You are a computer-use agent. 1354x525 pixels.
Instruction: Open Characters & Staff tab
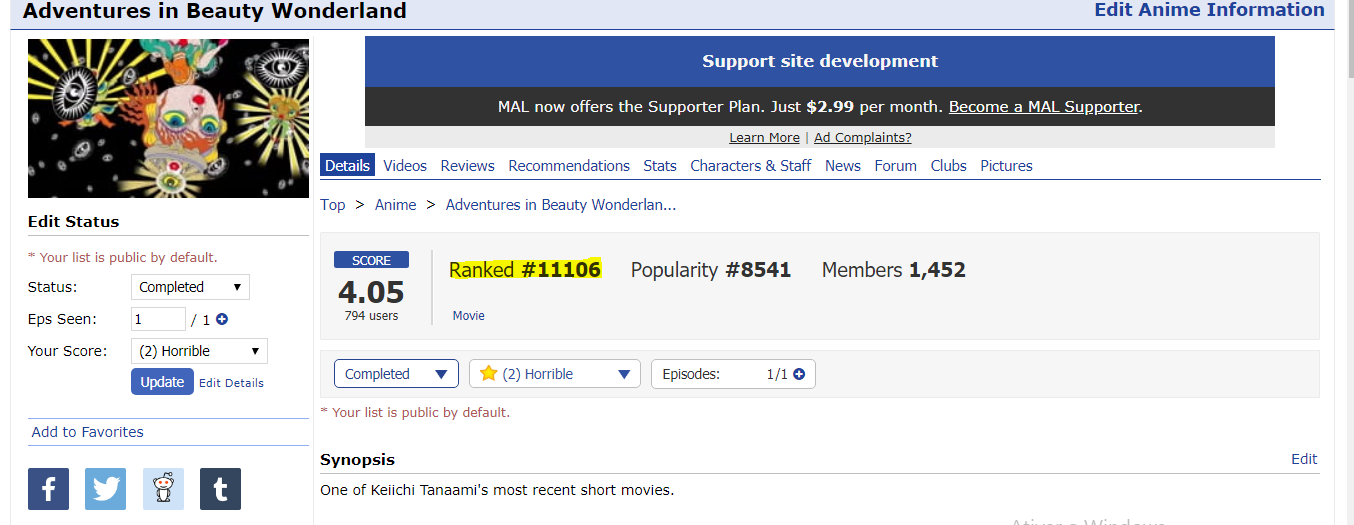751,166
